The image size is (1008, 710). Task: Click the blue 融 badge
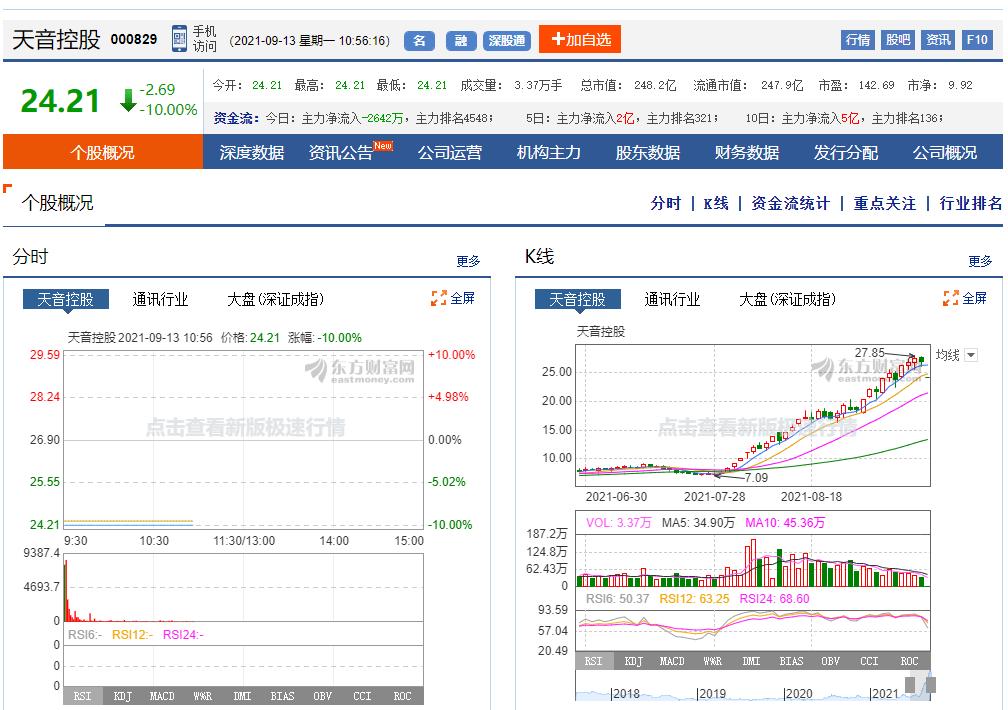(x=461, y=41)
